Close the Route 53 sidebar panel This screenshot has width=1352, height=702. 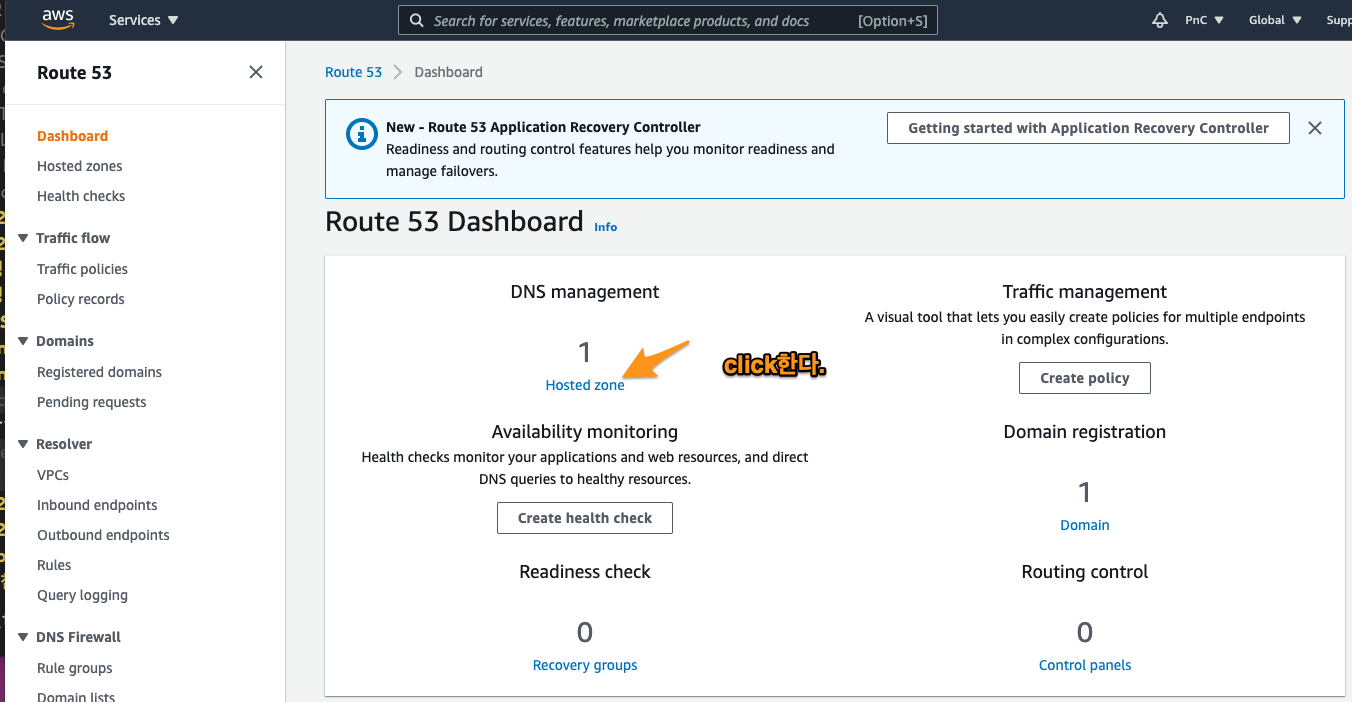[256, 72]
